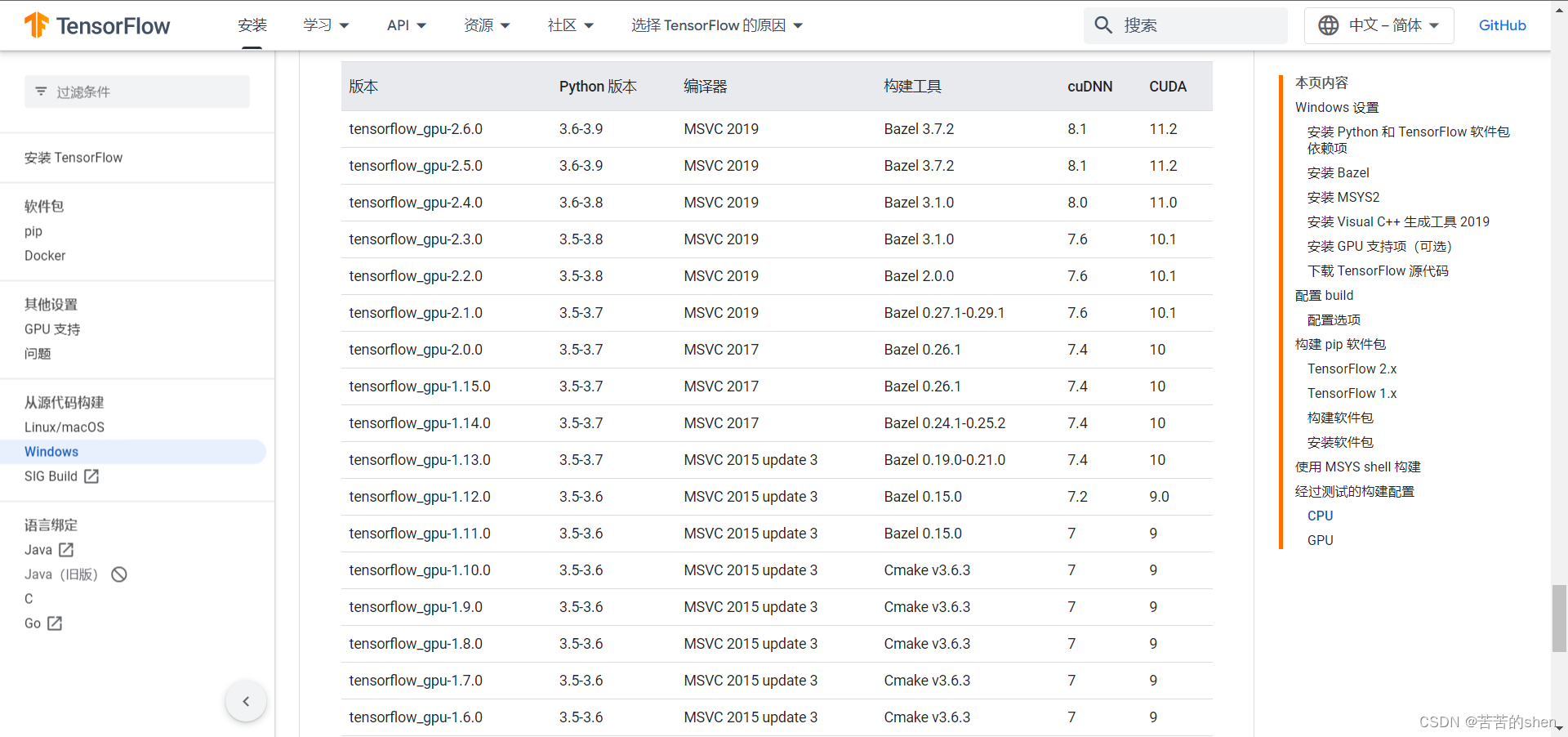This screenshot has height=737, width=1568.
Task: Click the tensorflow_gpu-2.4.0 cell
Action: [x=416, y=203]
